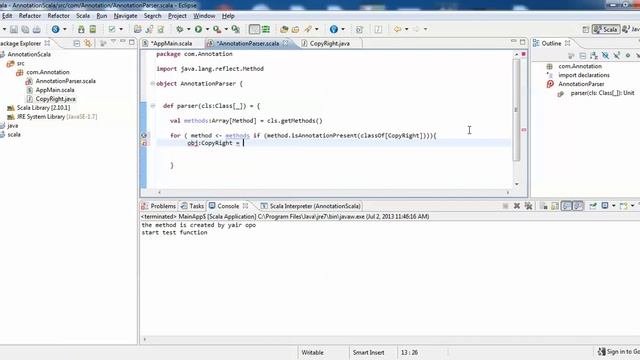Click the green Run button icon
The width and height of the screenshot is (640, 360).
(198, 29)
